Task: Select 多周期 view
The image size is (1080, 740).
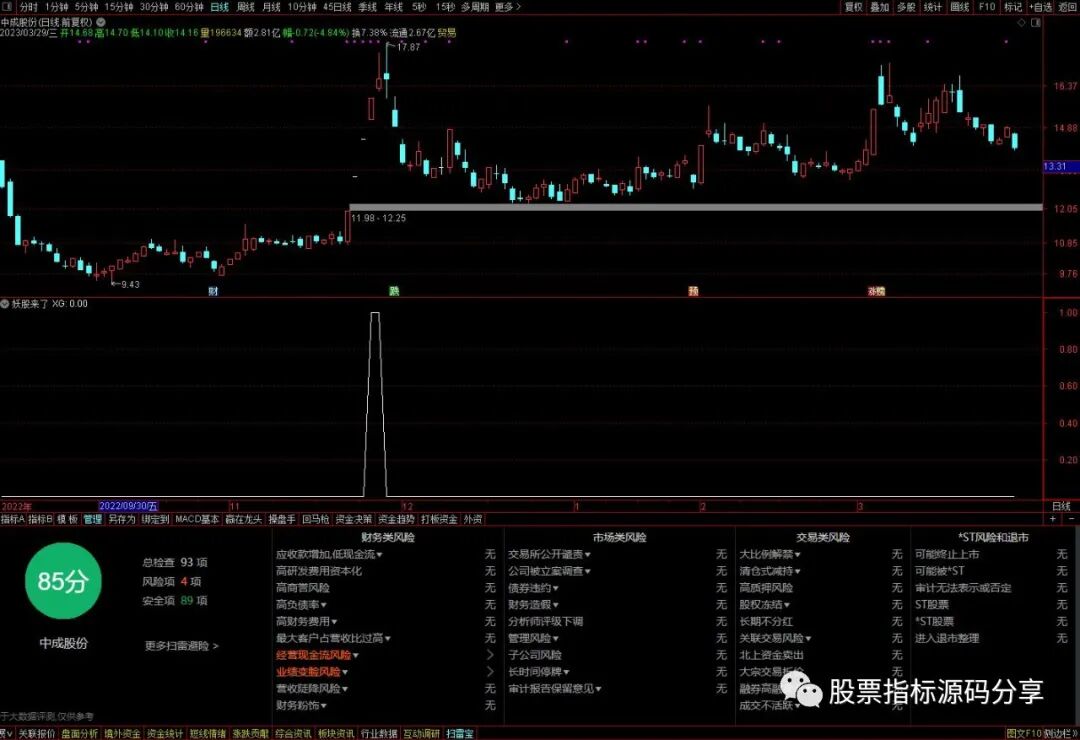Action: point(475,7)
